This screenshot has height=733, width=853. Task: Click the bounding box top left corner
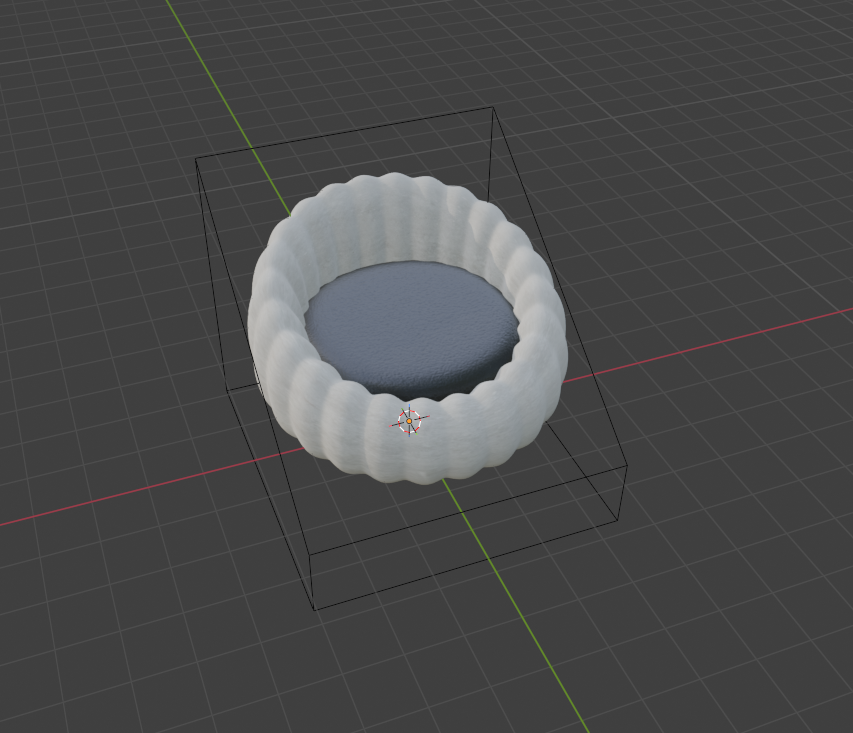coord(196,158)
